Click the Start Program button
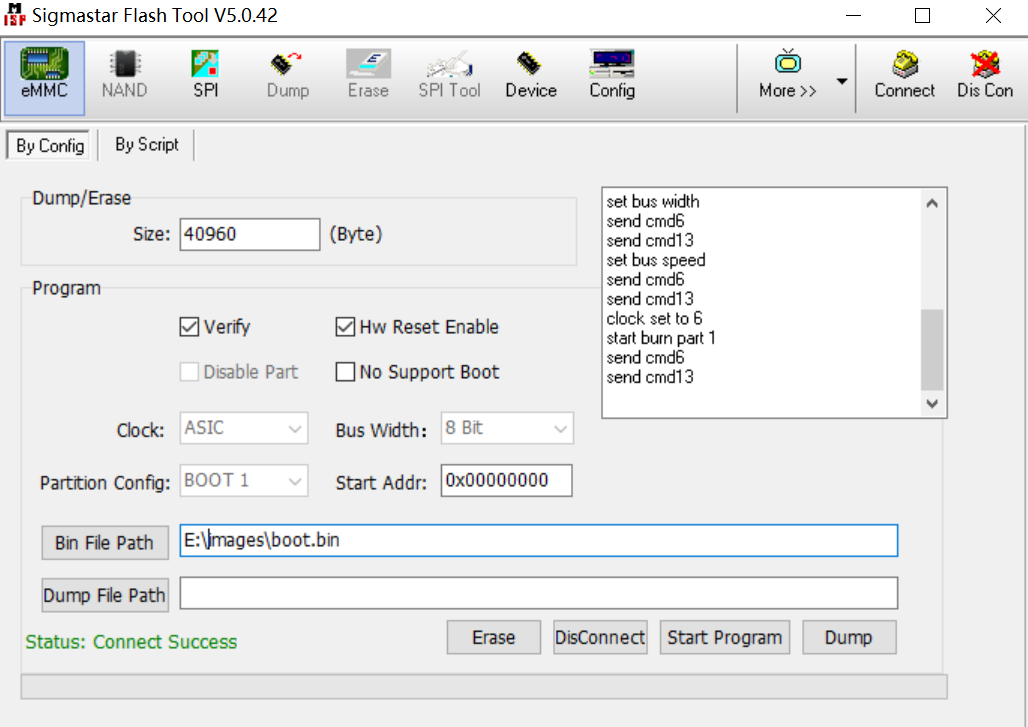Image resolution: width=1028 pixels, height=727 pixels. (x=724, y=637)
